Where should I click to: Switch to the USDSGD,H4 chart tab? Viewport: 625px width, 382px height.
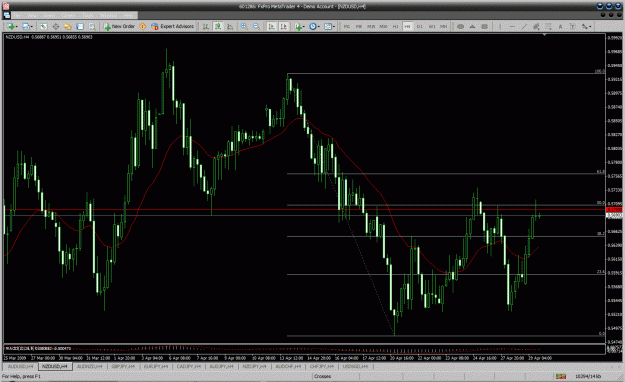tap(355, 366)
